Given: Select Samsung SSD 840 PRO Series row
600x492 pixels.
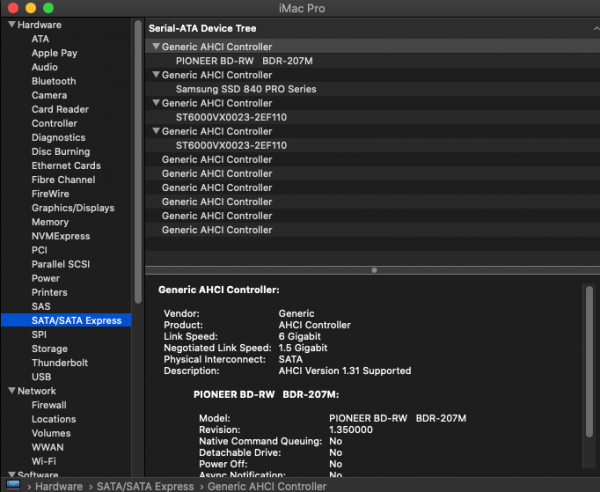Looking at the screenshot, I should [x=372, y=89].
